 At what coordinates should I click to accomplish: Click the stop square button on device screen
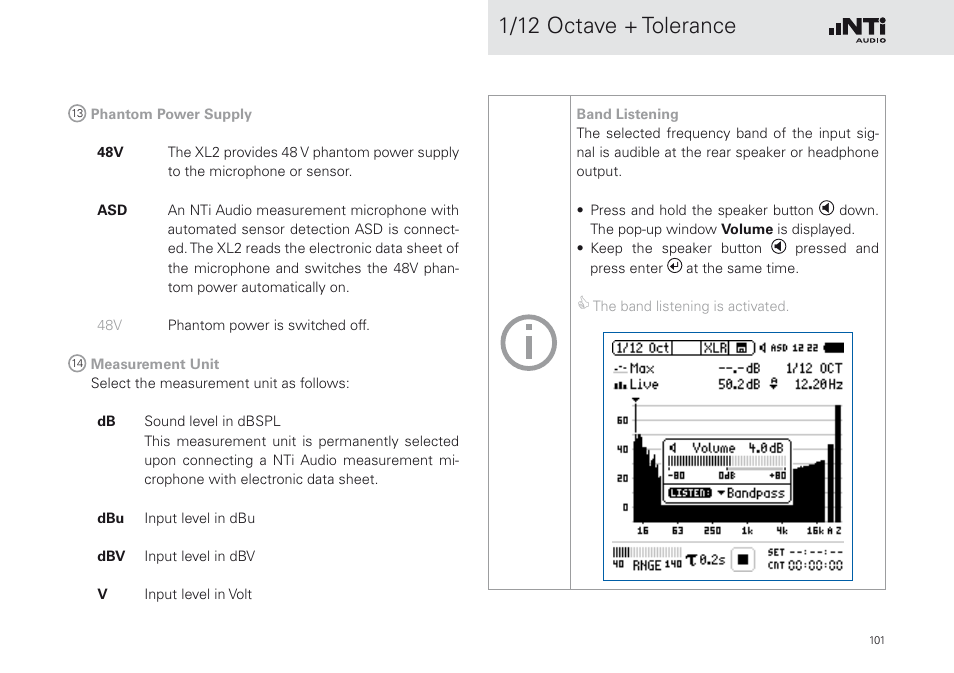(x=743, y=560)
